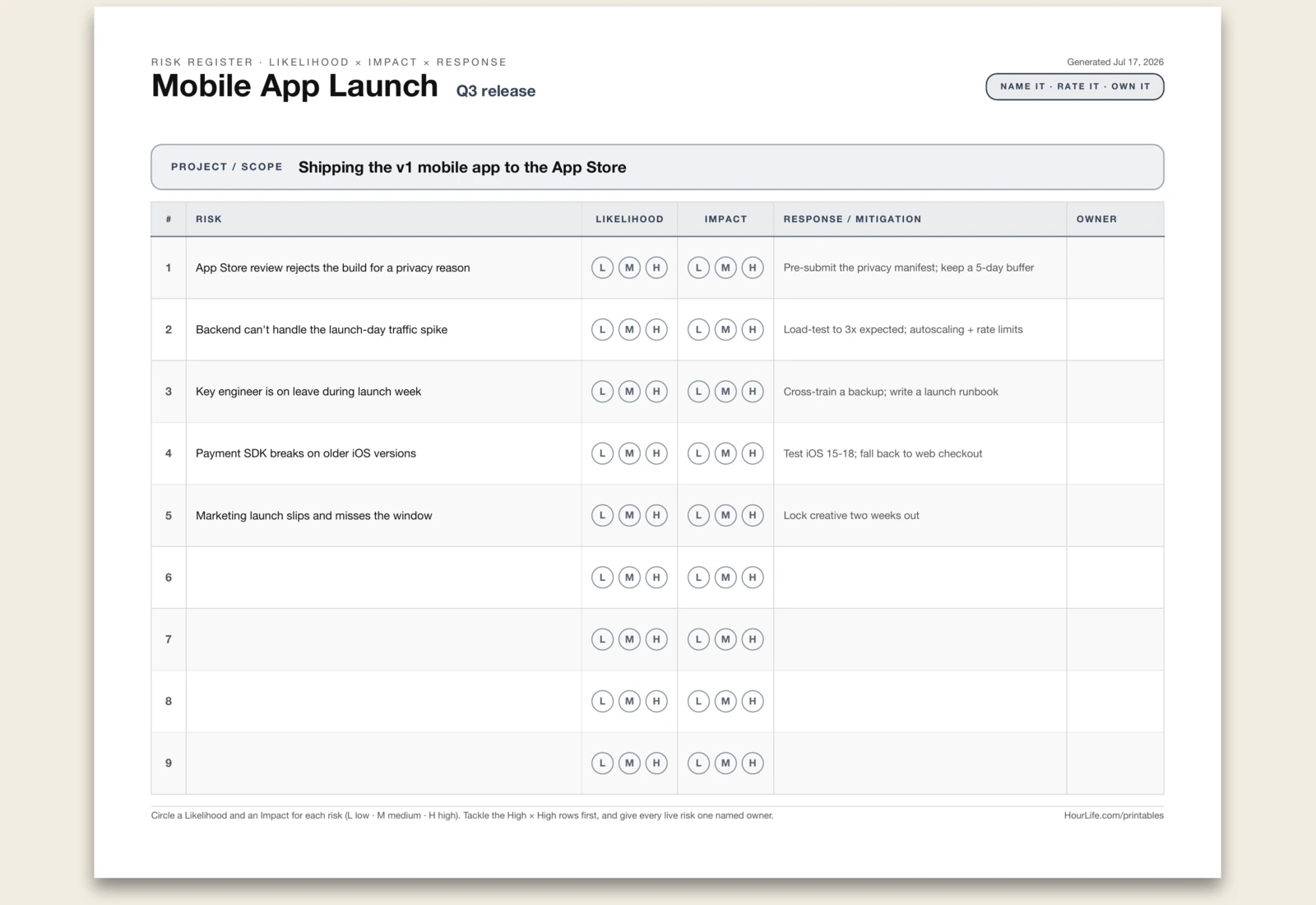Select Likelihood L for backend traffic spike risk
Image resolution: width=1316 pixels, height=905 pixels.
[x=602, y=330]
